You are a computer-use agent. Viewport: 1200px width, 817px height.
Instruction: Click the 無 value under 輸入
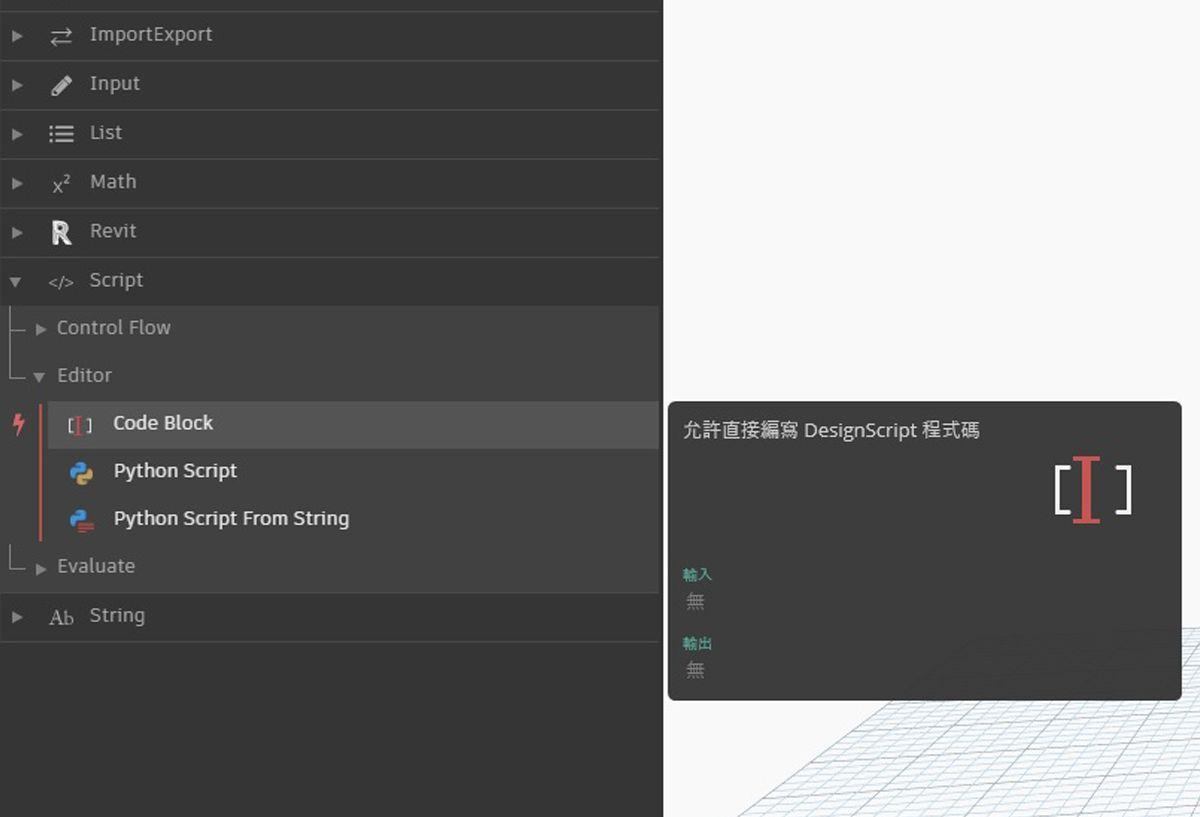[696, 601]
